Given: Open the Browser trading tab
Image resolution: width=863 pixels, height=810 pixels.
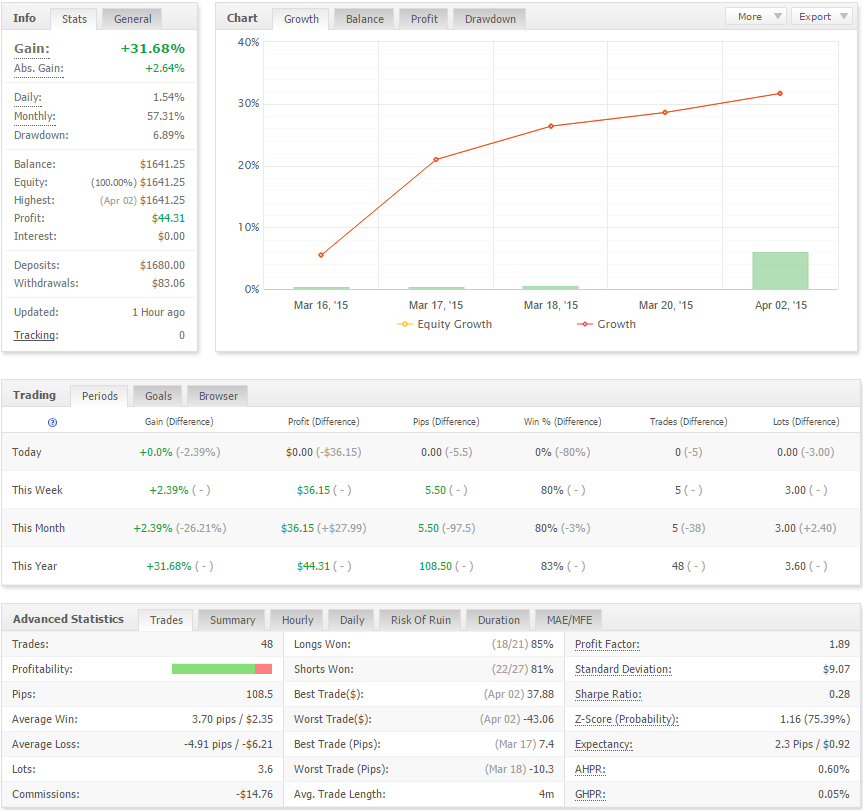Looking at the screenshot, I should (218, 396).
